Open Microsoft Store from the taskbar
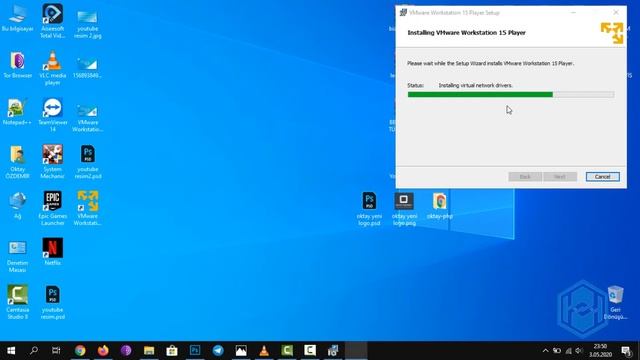Viewport: 640px width, 360px height. point(172,351)
